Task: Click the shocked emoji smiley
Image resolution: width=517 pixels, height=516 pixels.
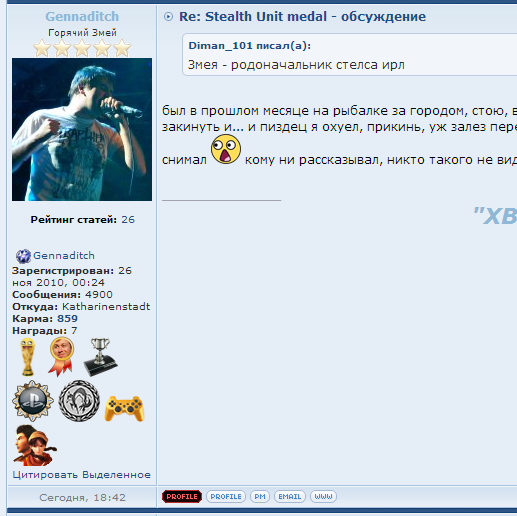Action: pyautogui.click(x=226, y=149)
